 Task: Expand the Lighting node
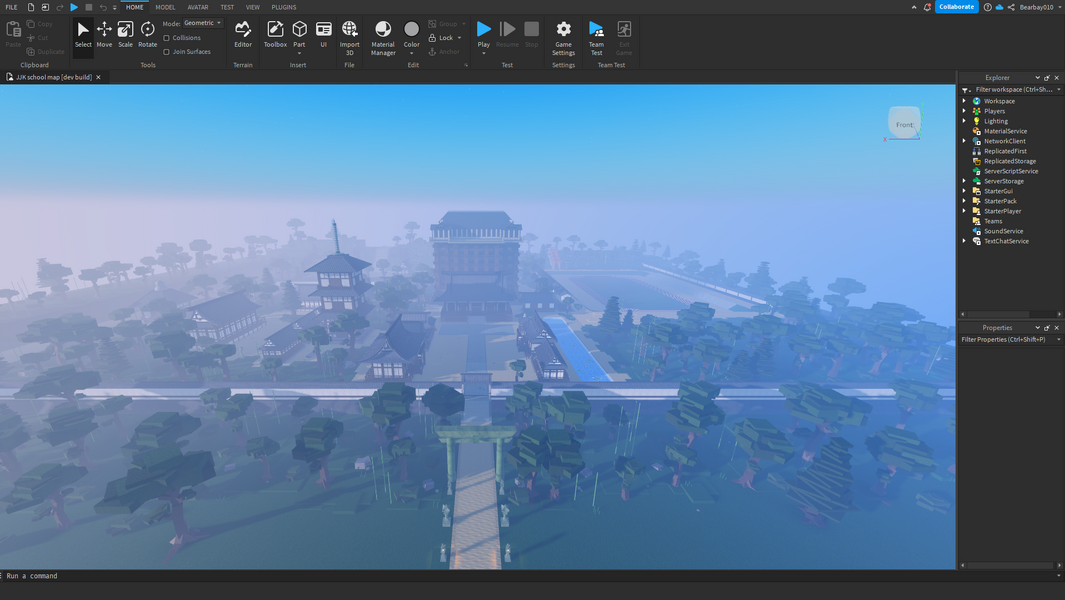click(x=964, y=121)
